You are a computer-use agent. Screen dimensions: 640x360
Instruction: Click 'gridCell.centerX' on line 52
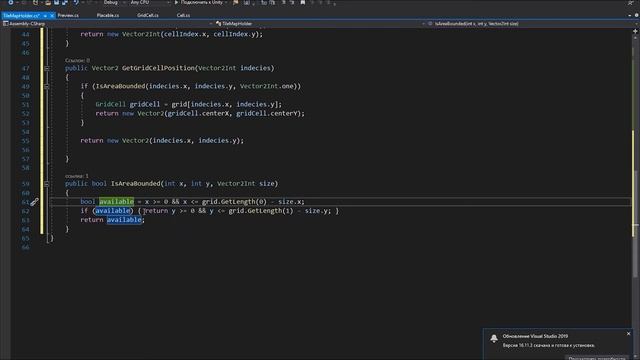pyautogui.click(x=198, y=113)
